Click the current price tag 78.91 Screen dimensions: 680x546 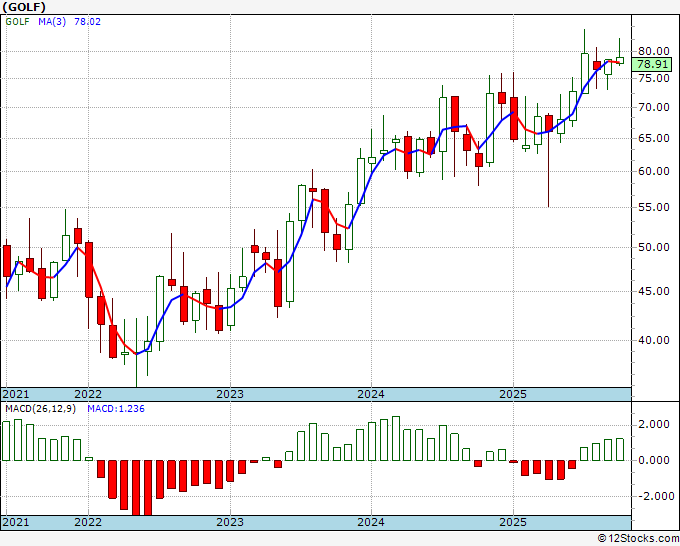click(x=653, y=64)
